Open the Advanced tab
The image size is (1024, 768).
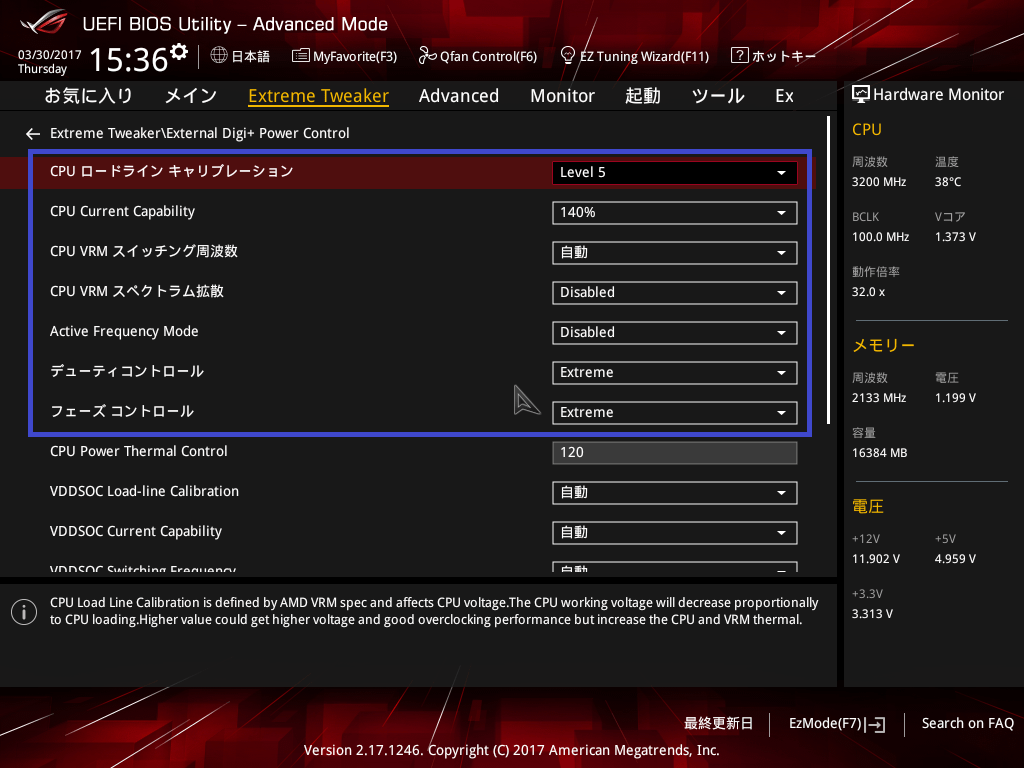[x=458, y=96]
